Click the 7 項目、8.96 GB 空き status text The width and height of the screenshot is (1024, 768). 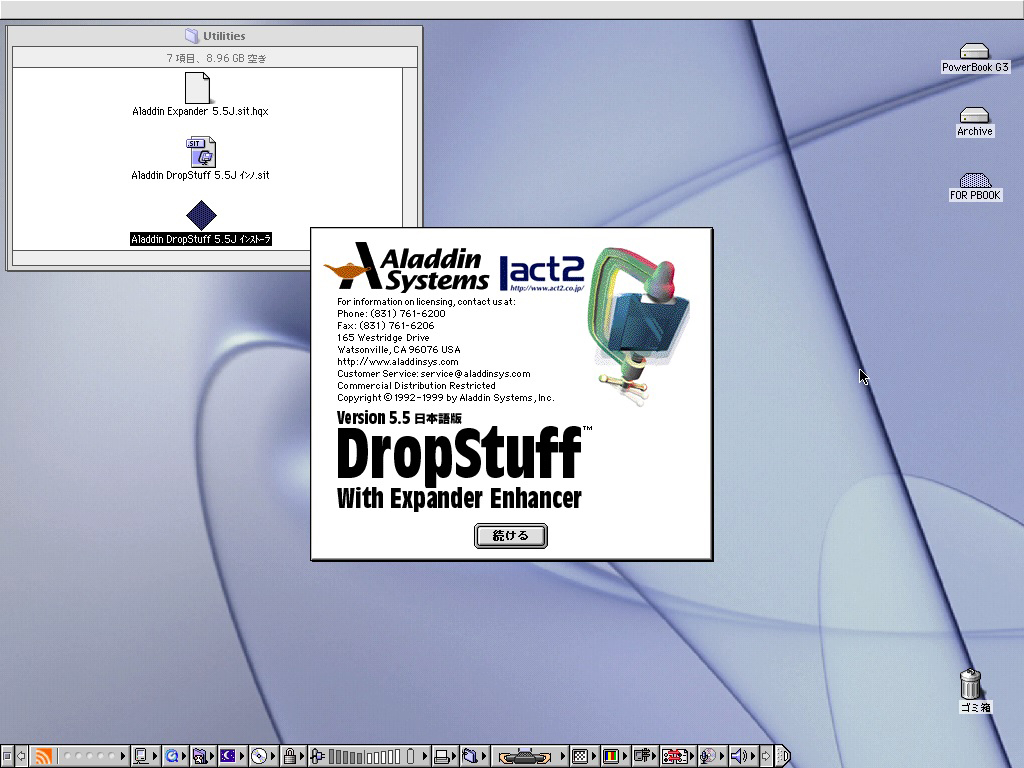[x=216, y=58]
